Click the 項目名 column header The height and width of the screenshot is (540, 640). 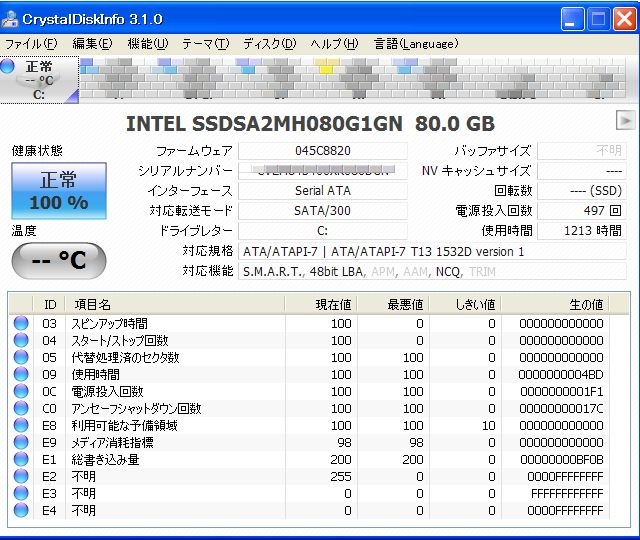click(x=175, y=304)
